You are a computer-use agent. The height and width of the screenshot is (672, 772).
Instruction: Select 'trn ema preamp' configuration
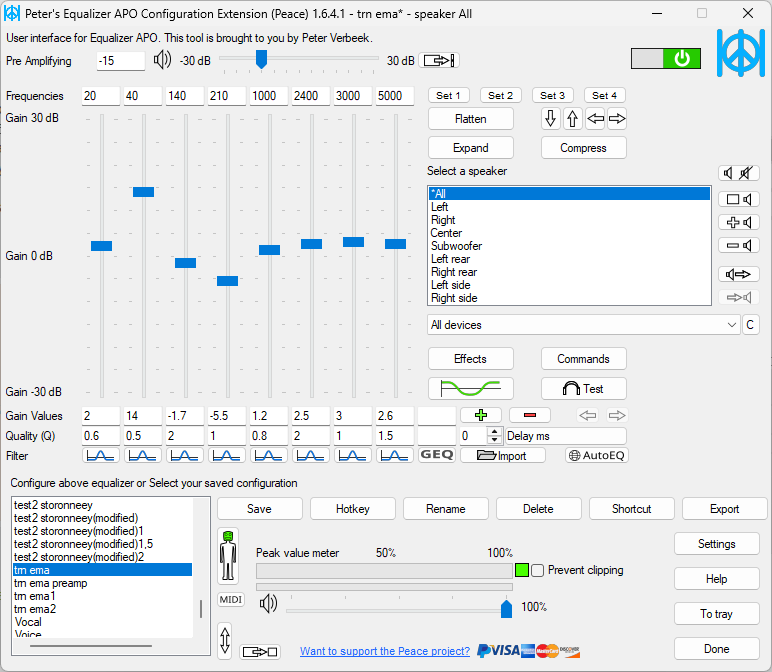(x=102, y=583)
